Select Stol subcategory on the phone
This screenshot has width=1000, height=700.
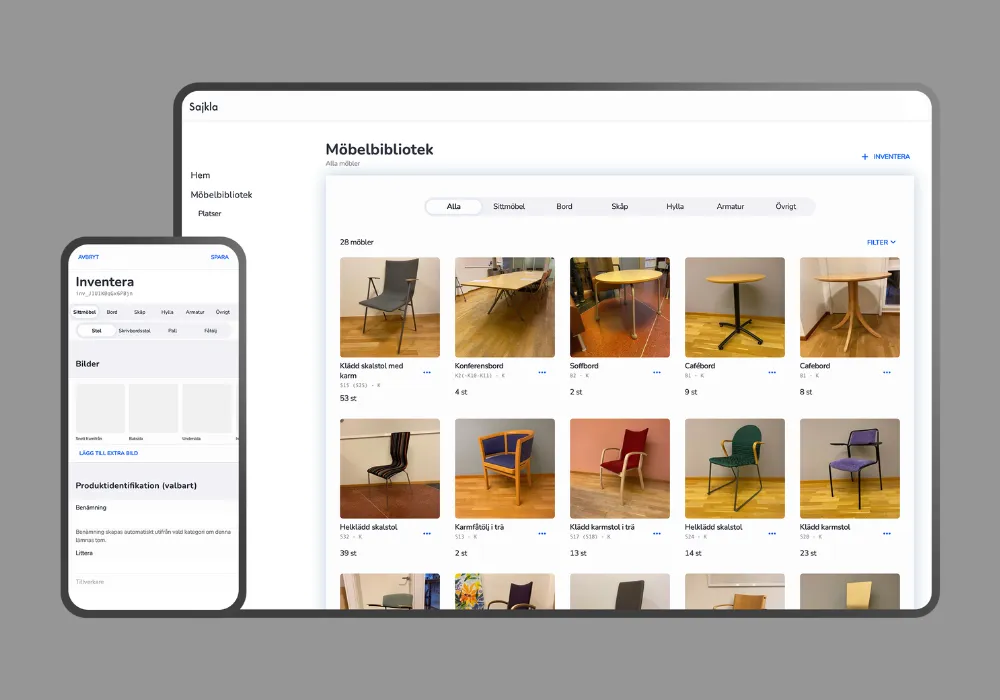pyautogui.click(x=96, y=330)
